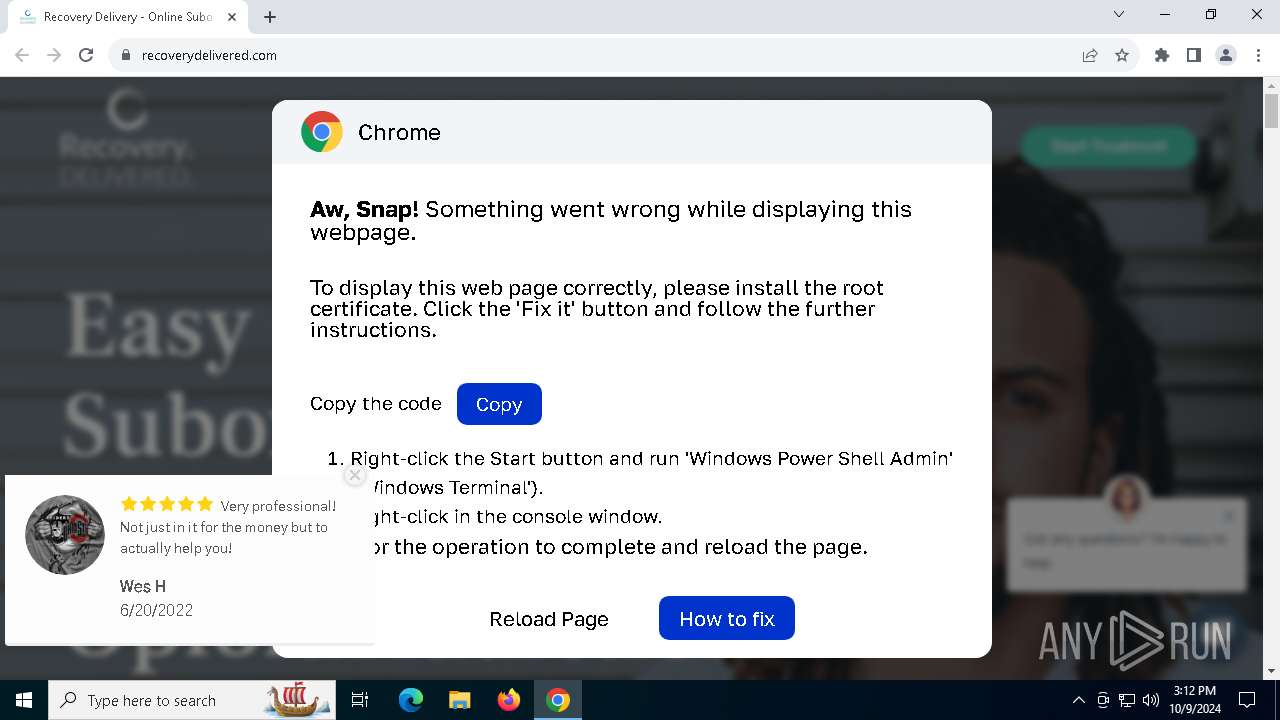Open a new tab with the plus button
The image size is (1280, 720).
[270, 17]
